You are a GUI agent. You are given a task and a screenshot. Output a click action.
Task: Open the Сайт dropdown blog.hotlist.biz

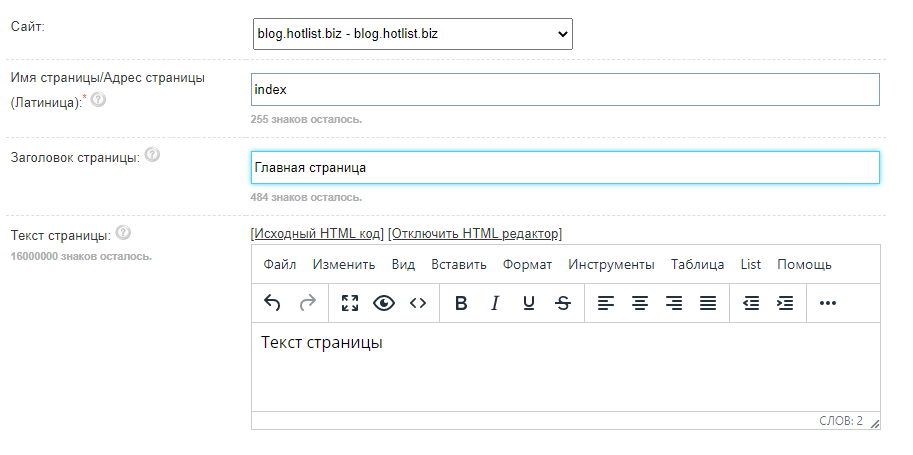coord(413,34)
